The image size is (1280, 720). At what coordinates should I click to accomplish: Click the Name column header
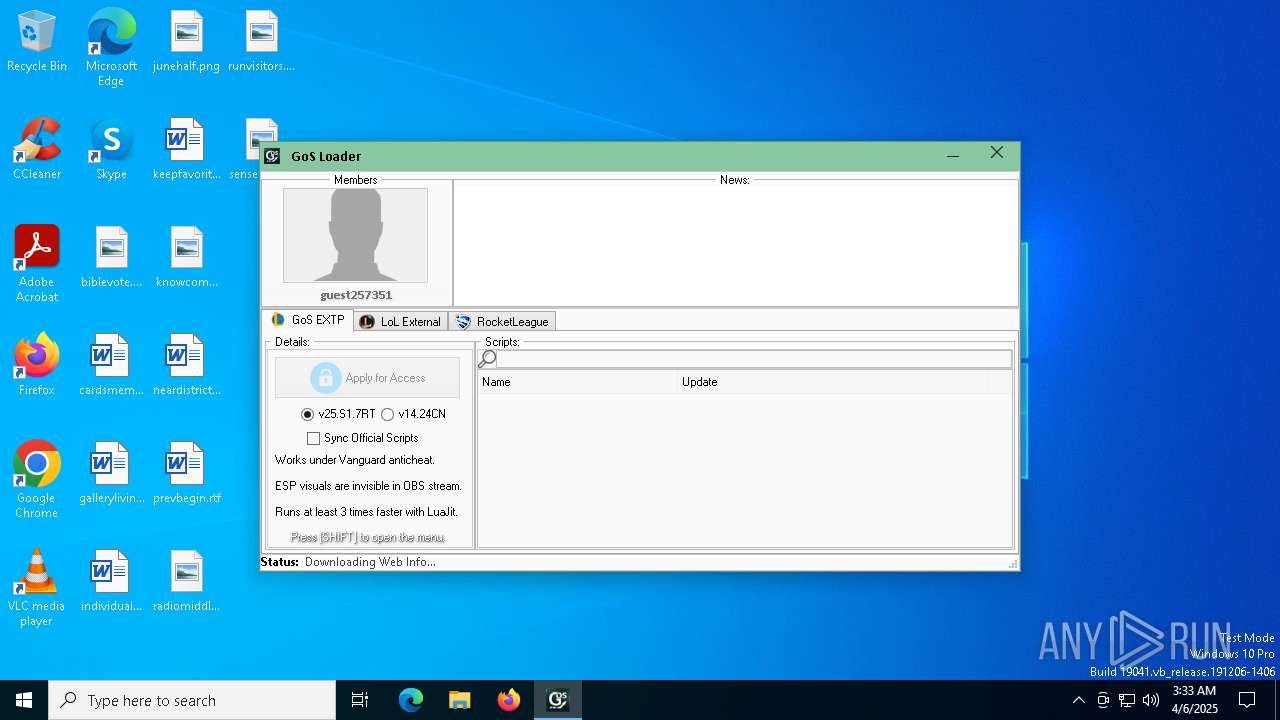(578, 382)
